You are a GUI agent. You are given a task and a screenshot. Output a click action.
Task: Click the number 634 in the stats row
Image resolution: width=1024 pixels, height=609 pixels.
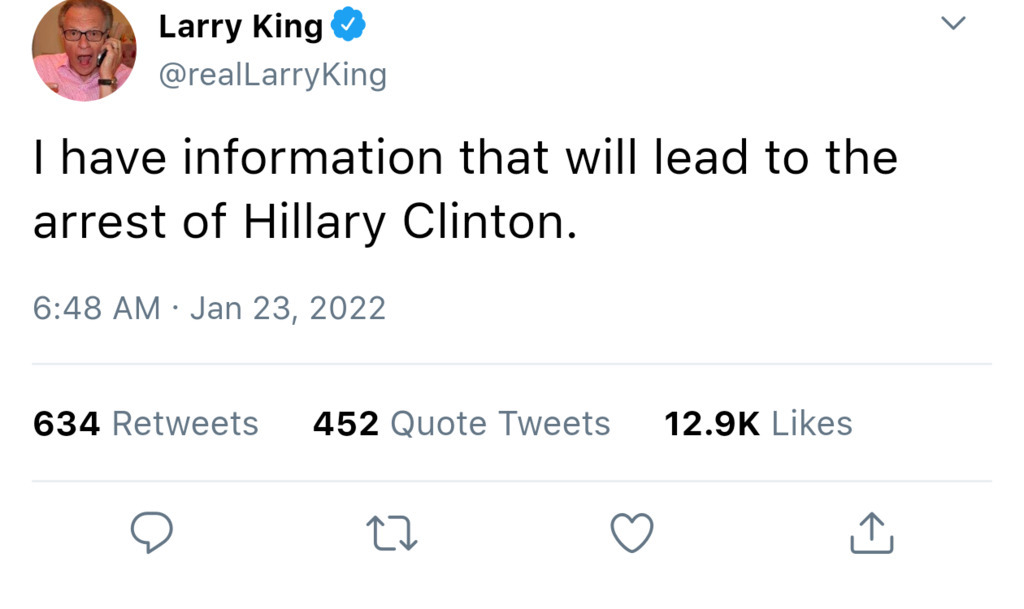(x=67, y=424)
